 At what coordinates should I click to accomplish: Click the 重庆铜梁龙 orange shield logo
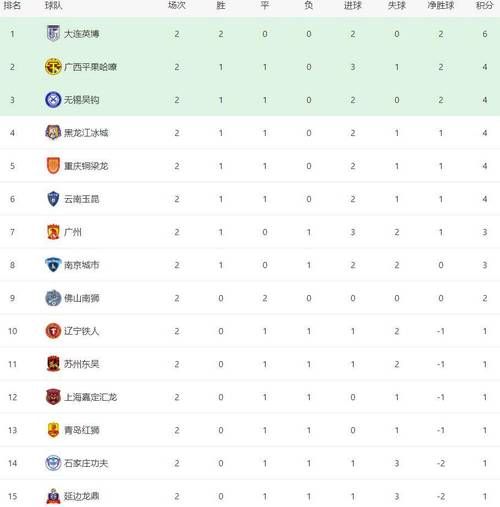53,165
